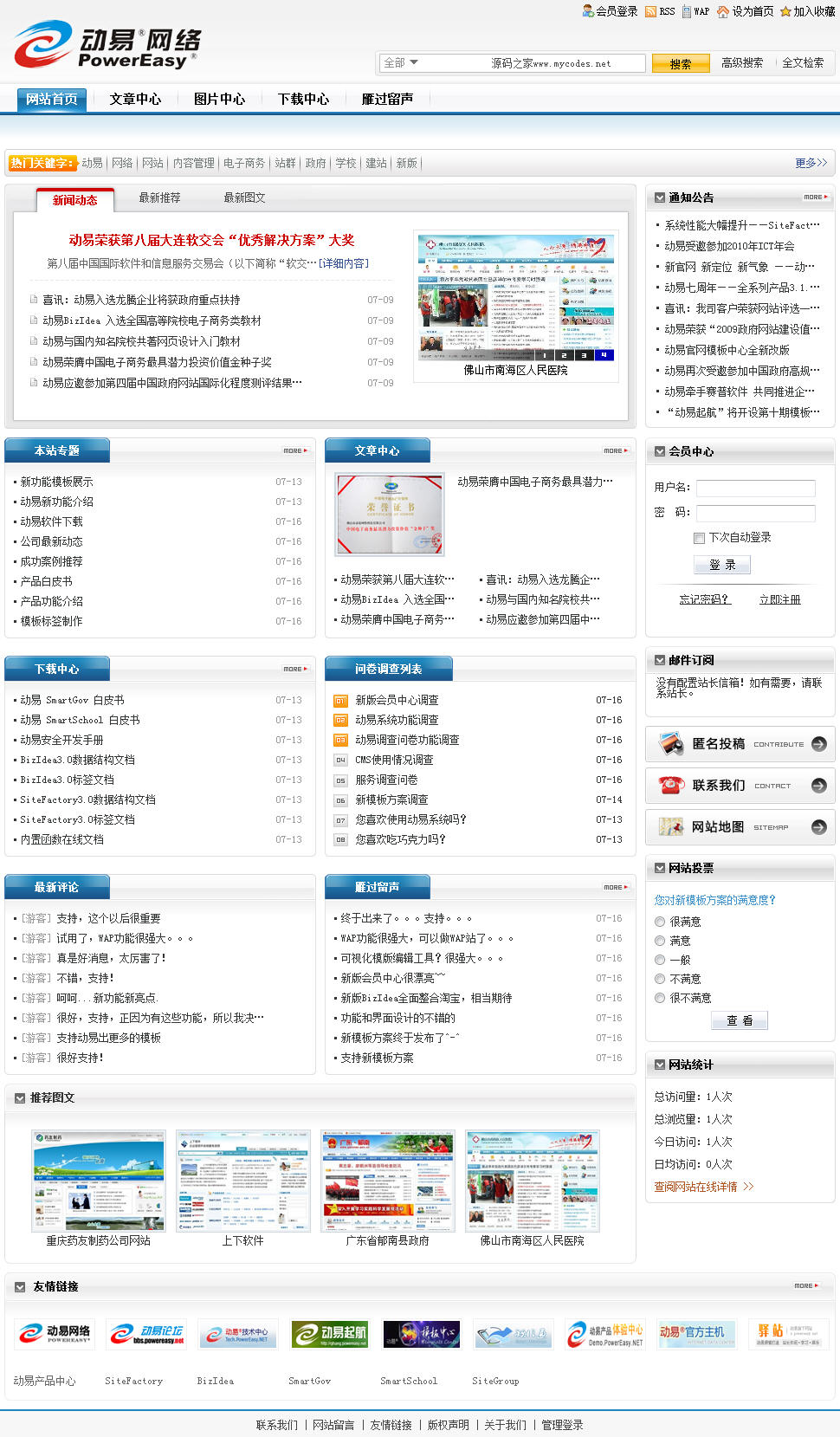Image resolution: width=840 pixels, height=1437 pixels.
Task: Click the set-as-homepage house icon
Action: (723, 11)
